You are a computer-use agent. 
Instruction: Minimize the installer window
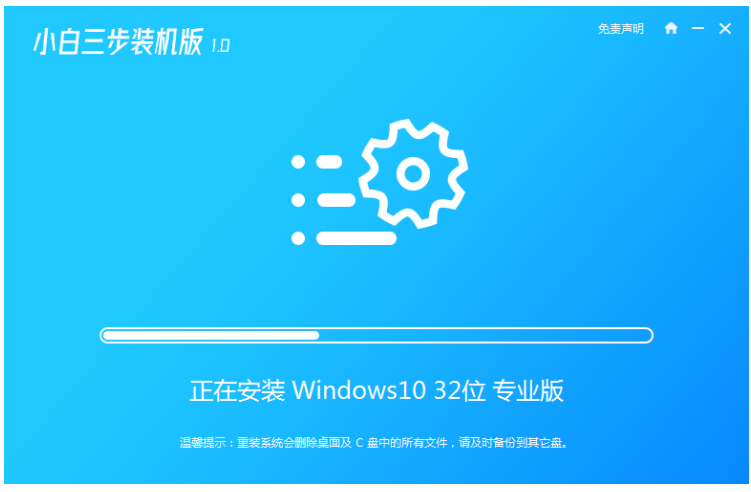pyautogui.click(x=698, y=29)
